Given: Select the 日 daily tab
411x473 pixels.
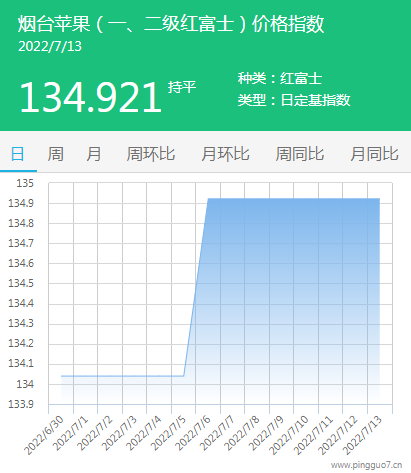Looking at the screenshot, I should point(18,154).
